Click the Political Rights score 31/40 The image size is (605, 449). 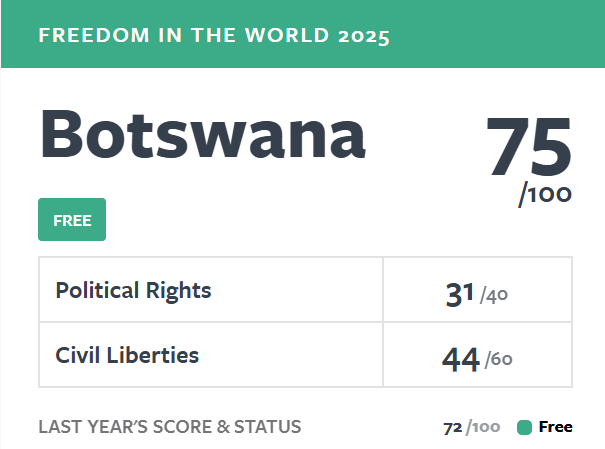click(477, 293)
